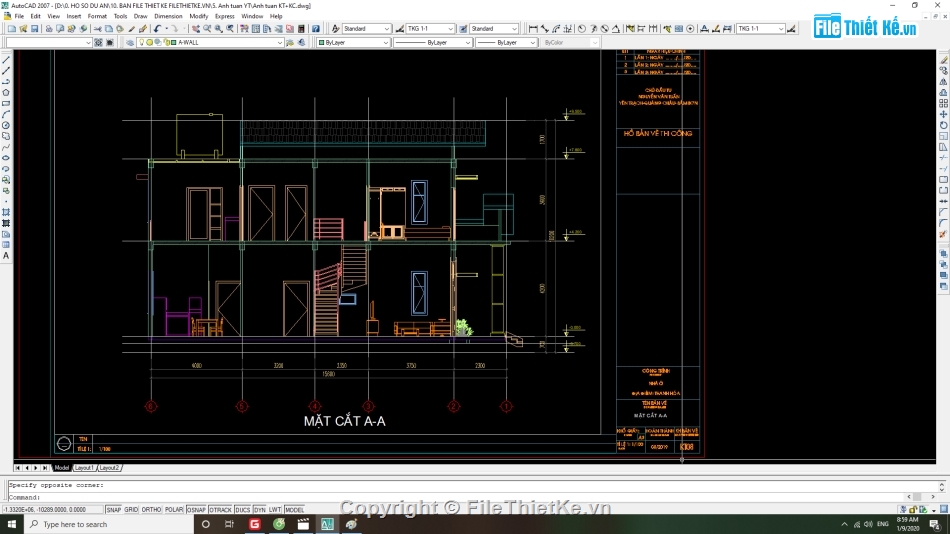The image size is (950, 534).
Task: Toggle OTRACK in status bar
Action: point(221,510)
